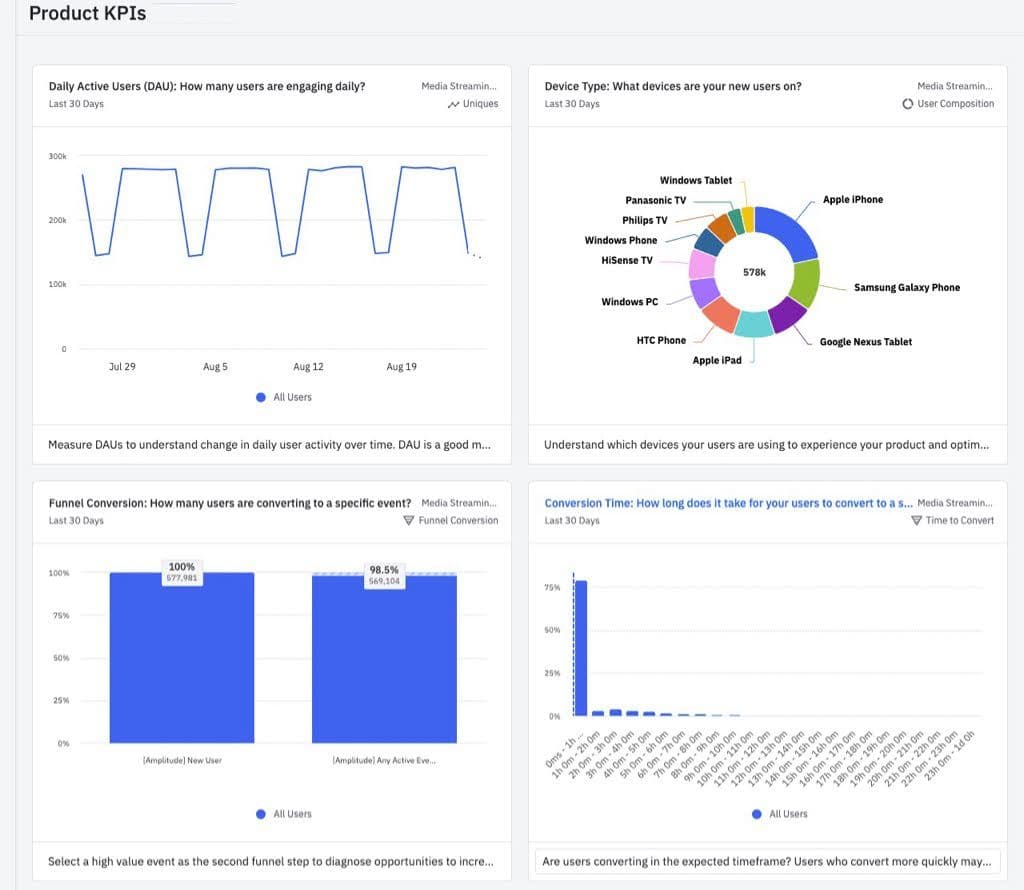Click the Google Nexus Tablet purple segment
The image size is (1024, 890).
pyautogui.click(x=786, y=314)
